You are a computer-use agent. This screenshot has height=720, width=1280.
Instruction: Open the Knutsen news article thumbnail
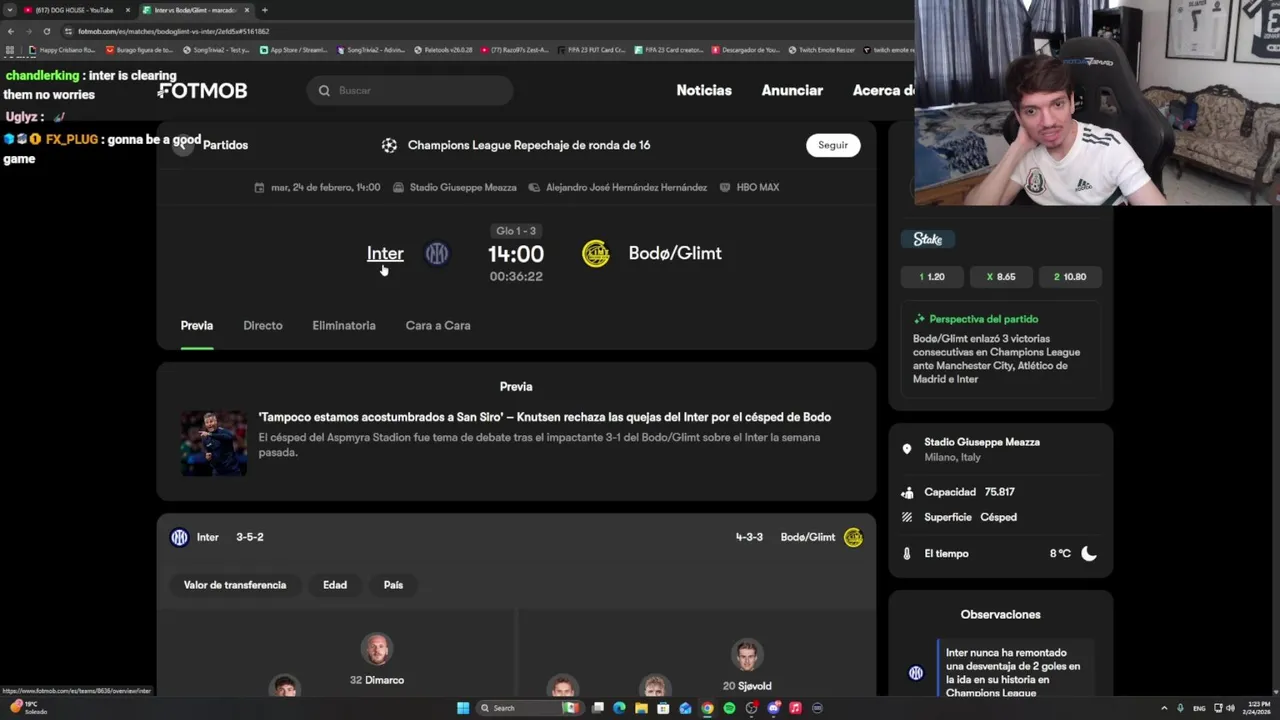[214, 443]
